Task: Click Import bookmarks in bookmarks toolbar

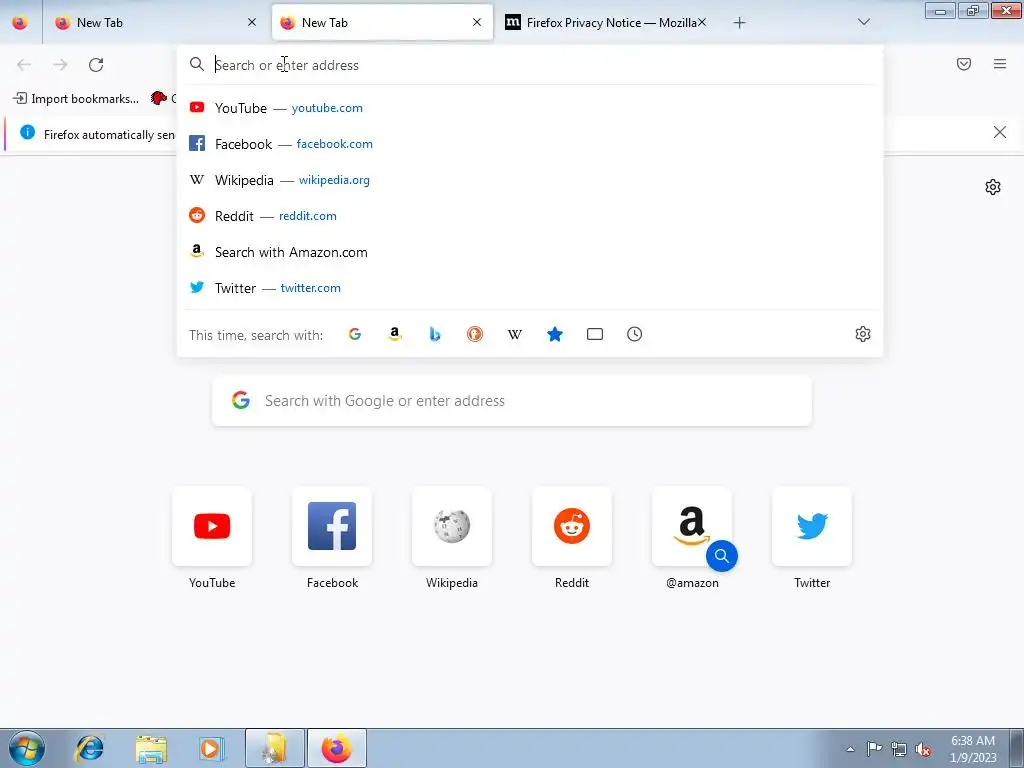Action: click(x=76, y=99)
